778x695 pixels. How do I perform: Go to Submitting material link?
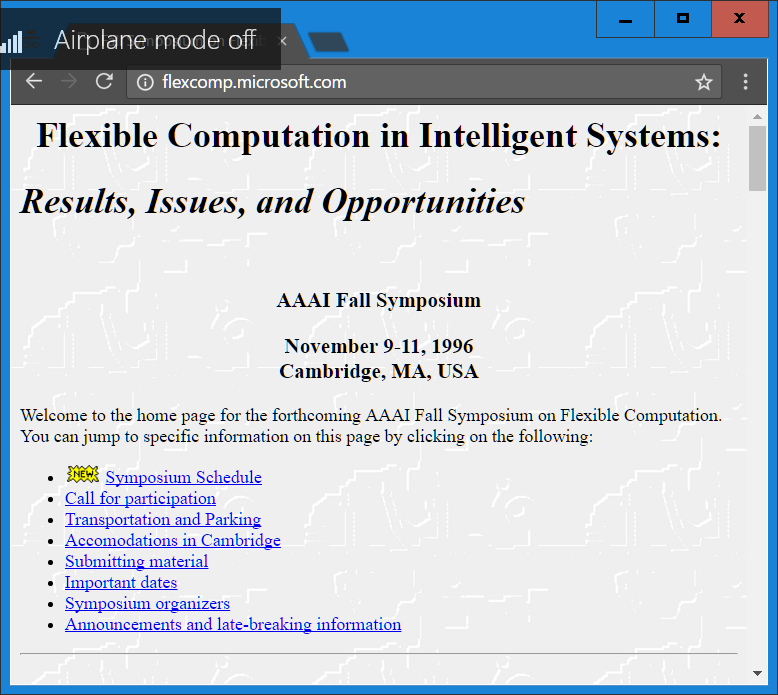coord(136,562)
